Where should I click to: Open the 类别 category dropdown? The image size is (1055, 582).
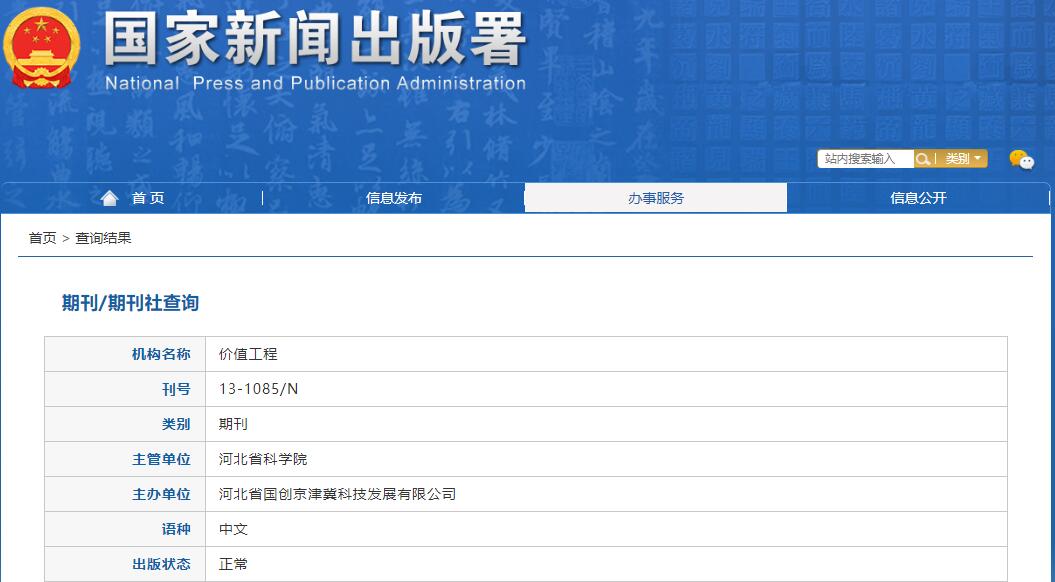click(x=963, y=159)
